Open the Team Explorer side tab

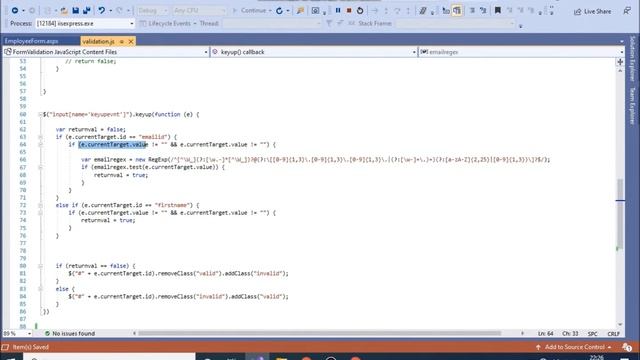click(x=633, y=106)
